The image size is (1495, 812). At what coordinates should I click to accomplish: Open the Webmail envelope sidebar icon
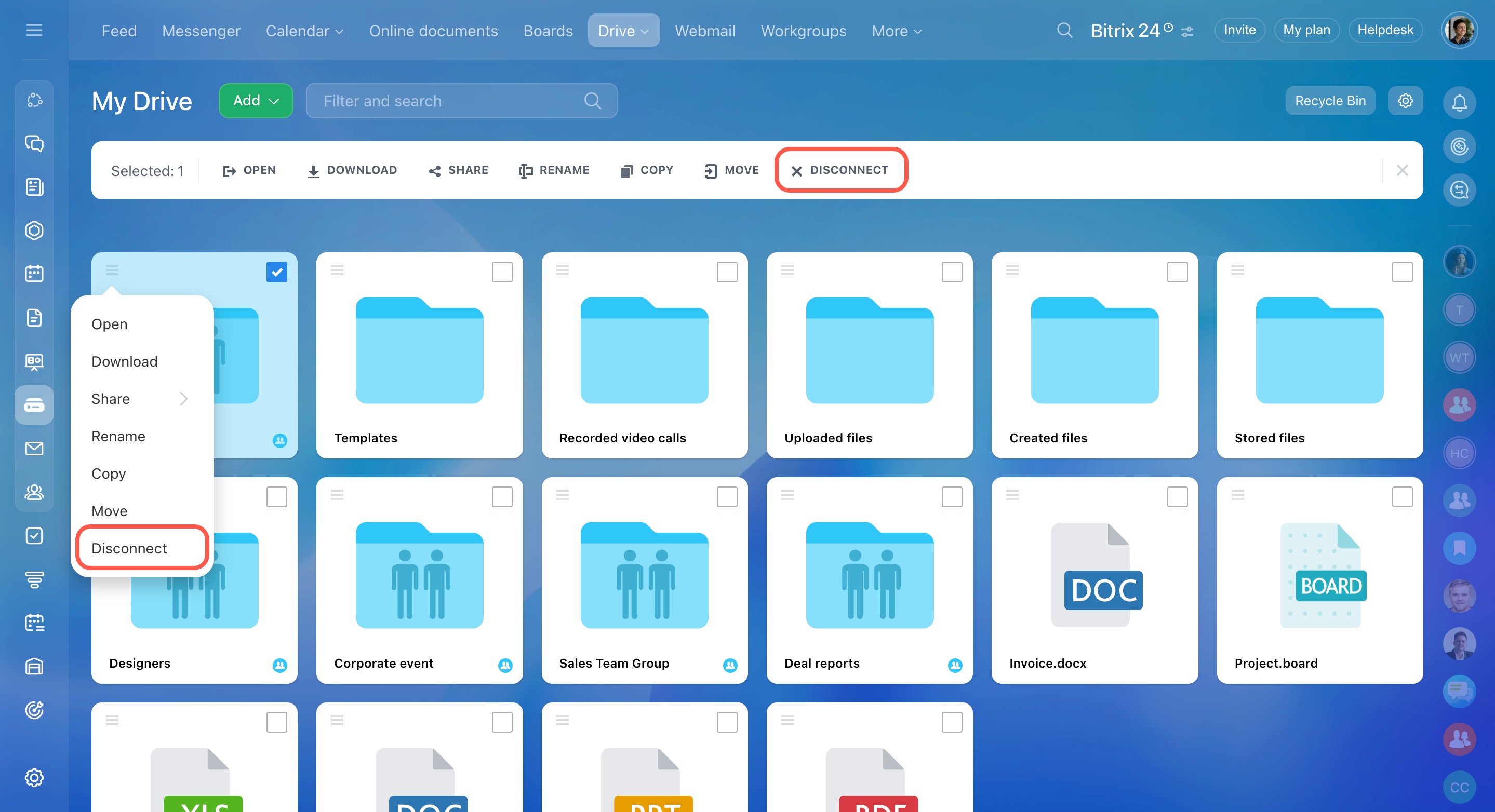pos(34,449)
